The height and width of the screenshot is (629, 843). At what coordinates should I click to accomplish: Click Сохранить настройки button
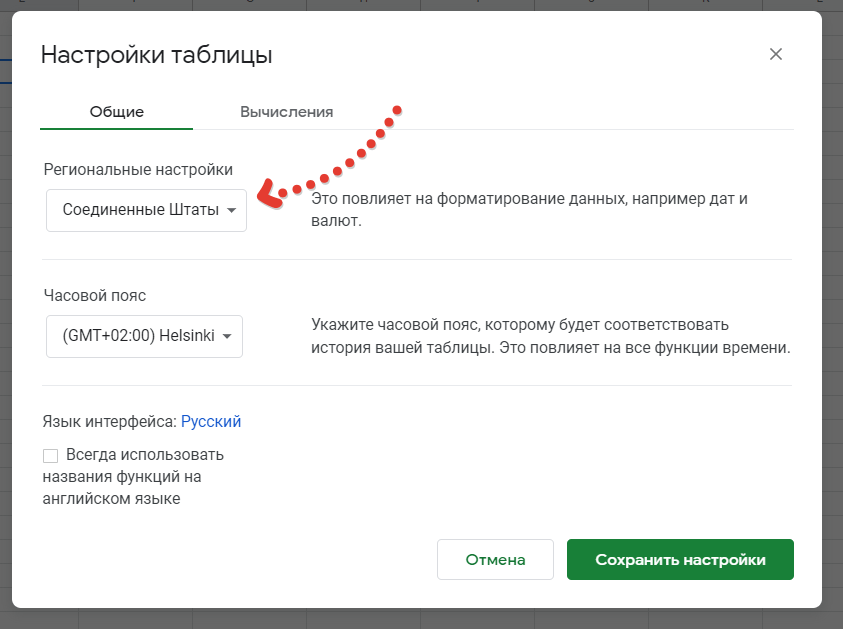tap(680, 560)
